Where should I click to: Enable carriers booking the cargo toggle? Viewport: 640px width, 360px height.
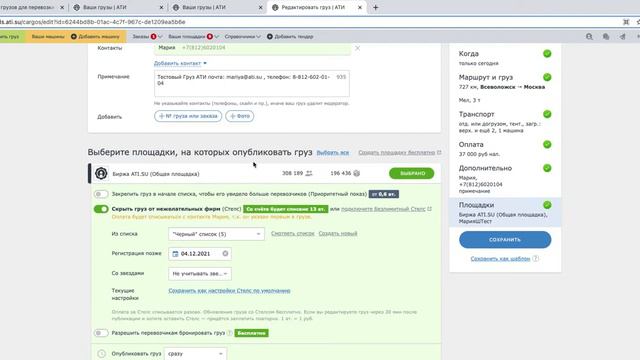coord(101,333)
